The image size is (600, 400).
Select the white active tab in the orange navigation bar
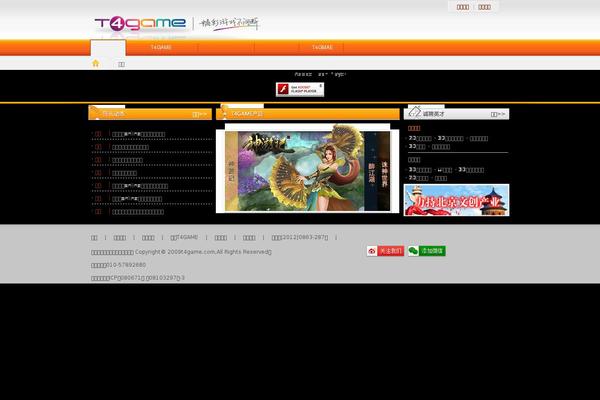coord(108,48)
